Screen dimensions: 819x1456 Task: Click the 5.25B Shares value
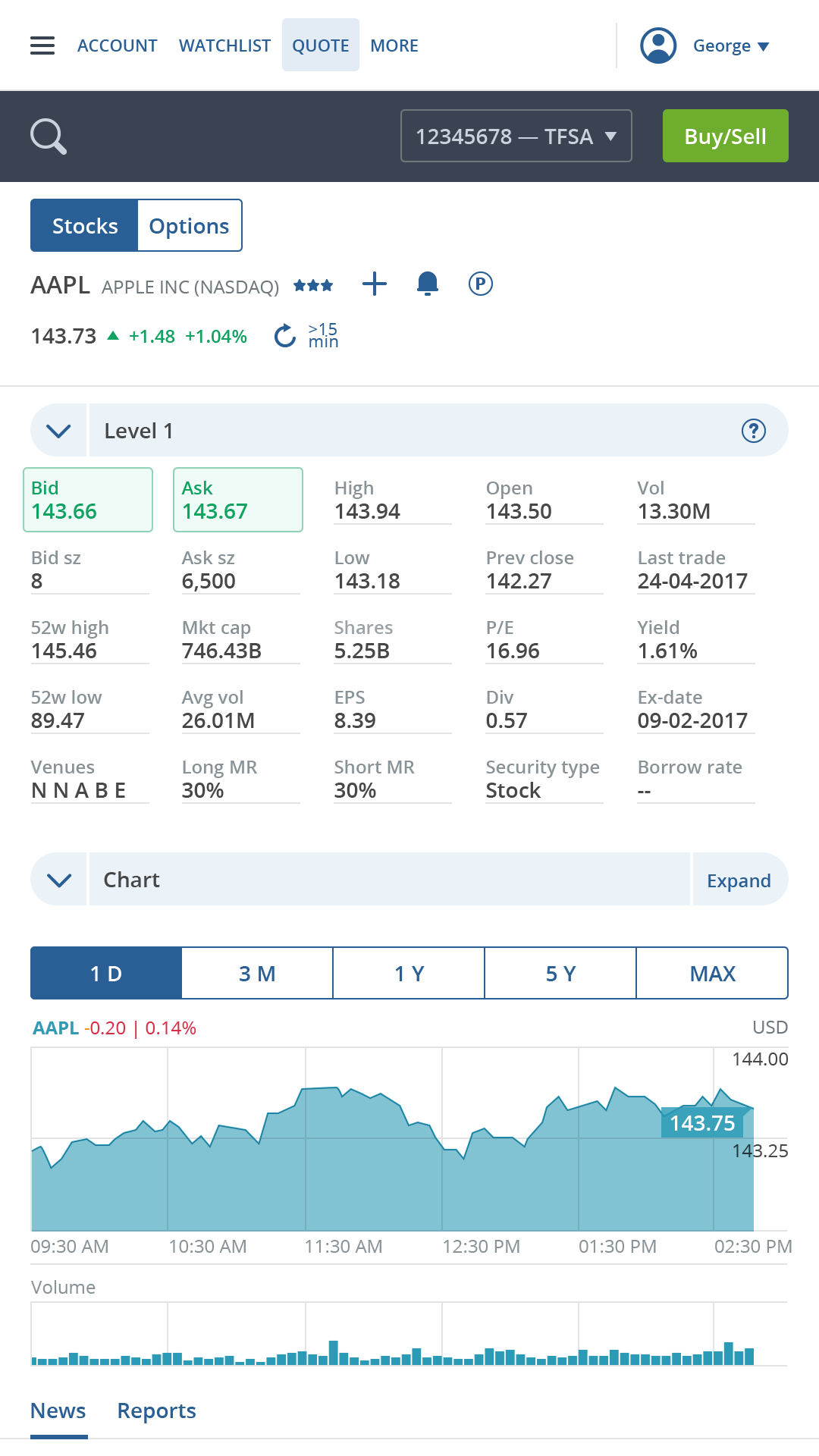362,651
